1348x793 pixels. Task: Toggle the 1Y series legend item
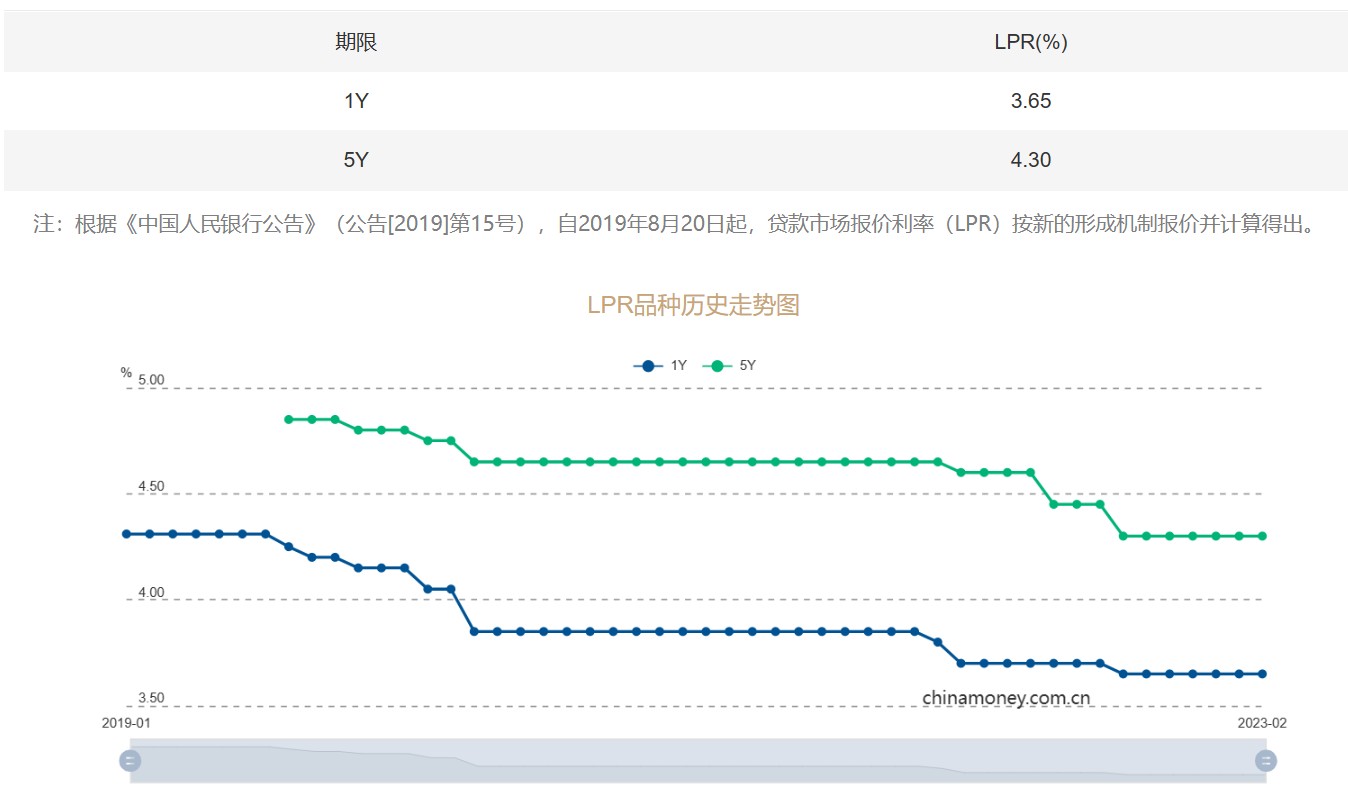(x=660, y=366)
